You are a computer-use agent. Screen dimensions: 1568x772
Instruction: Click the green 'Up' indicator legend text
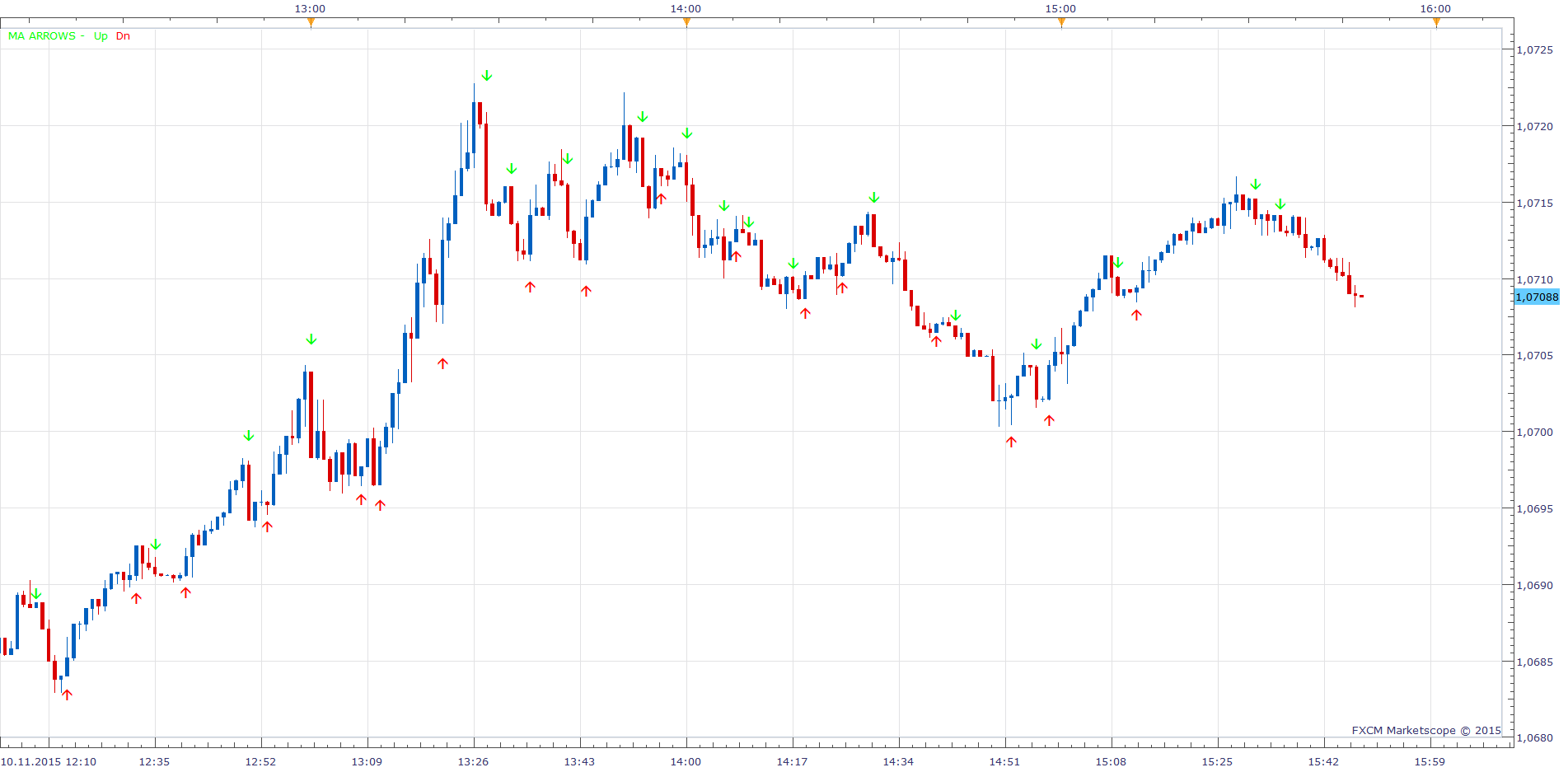101,36
